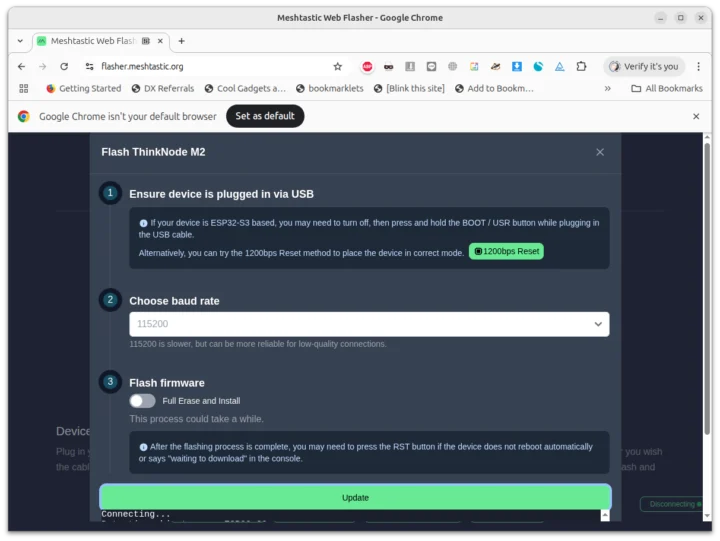Screen dimensions: 720x541
Task: Bookmark this page with the star icon
Action: click(338, 67)
